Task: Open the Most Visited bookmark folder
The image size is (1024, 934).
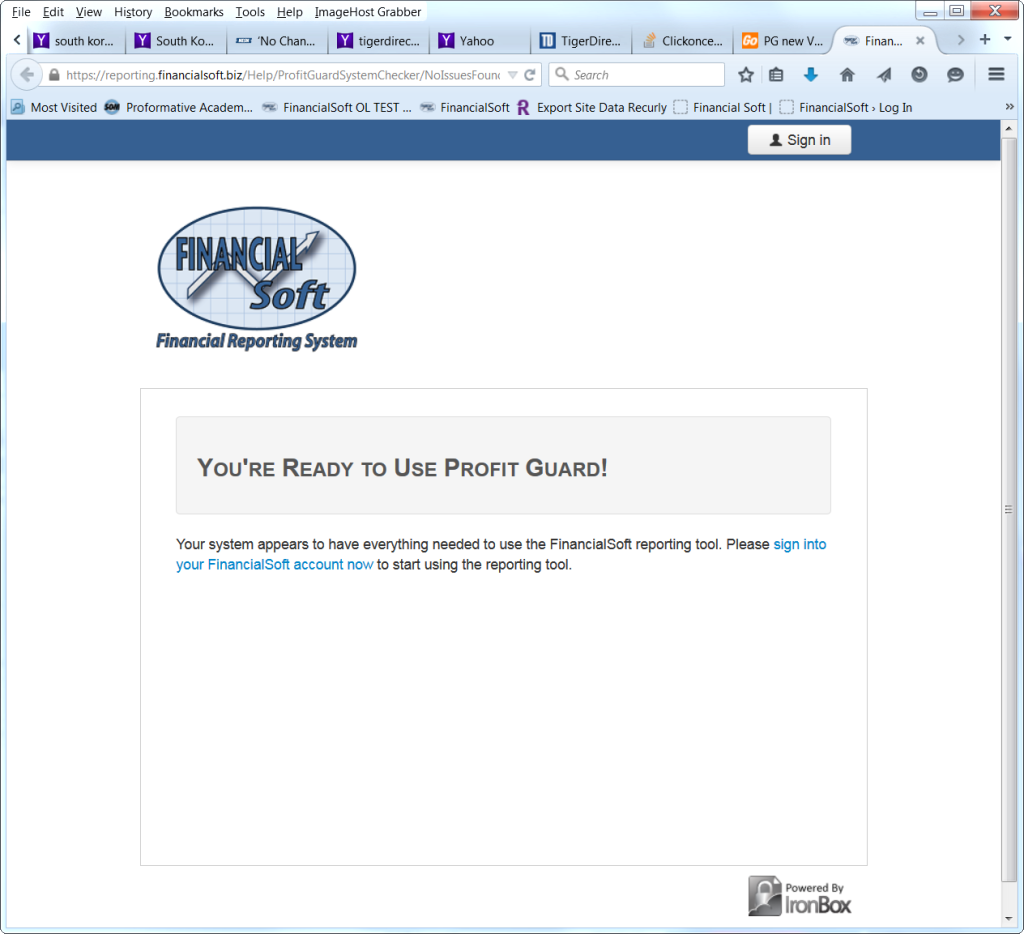Action: [x=54, y=107]
